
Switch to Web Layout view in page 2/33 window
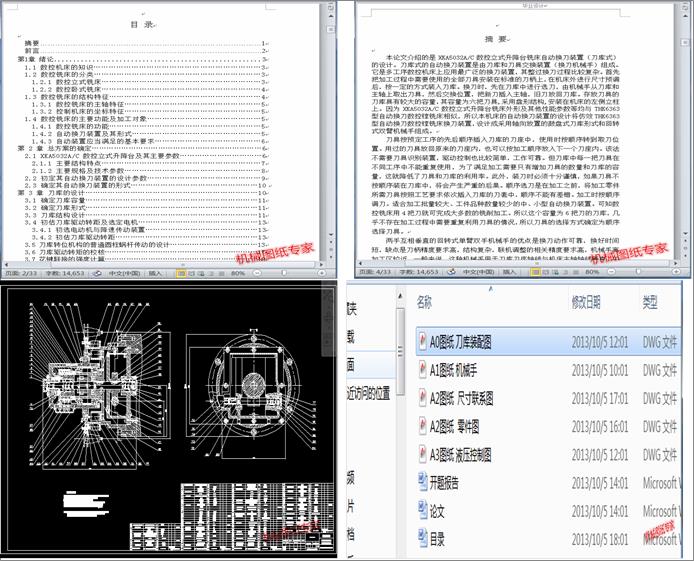(201, 273)
